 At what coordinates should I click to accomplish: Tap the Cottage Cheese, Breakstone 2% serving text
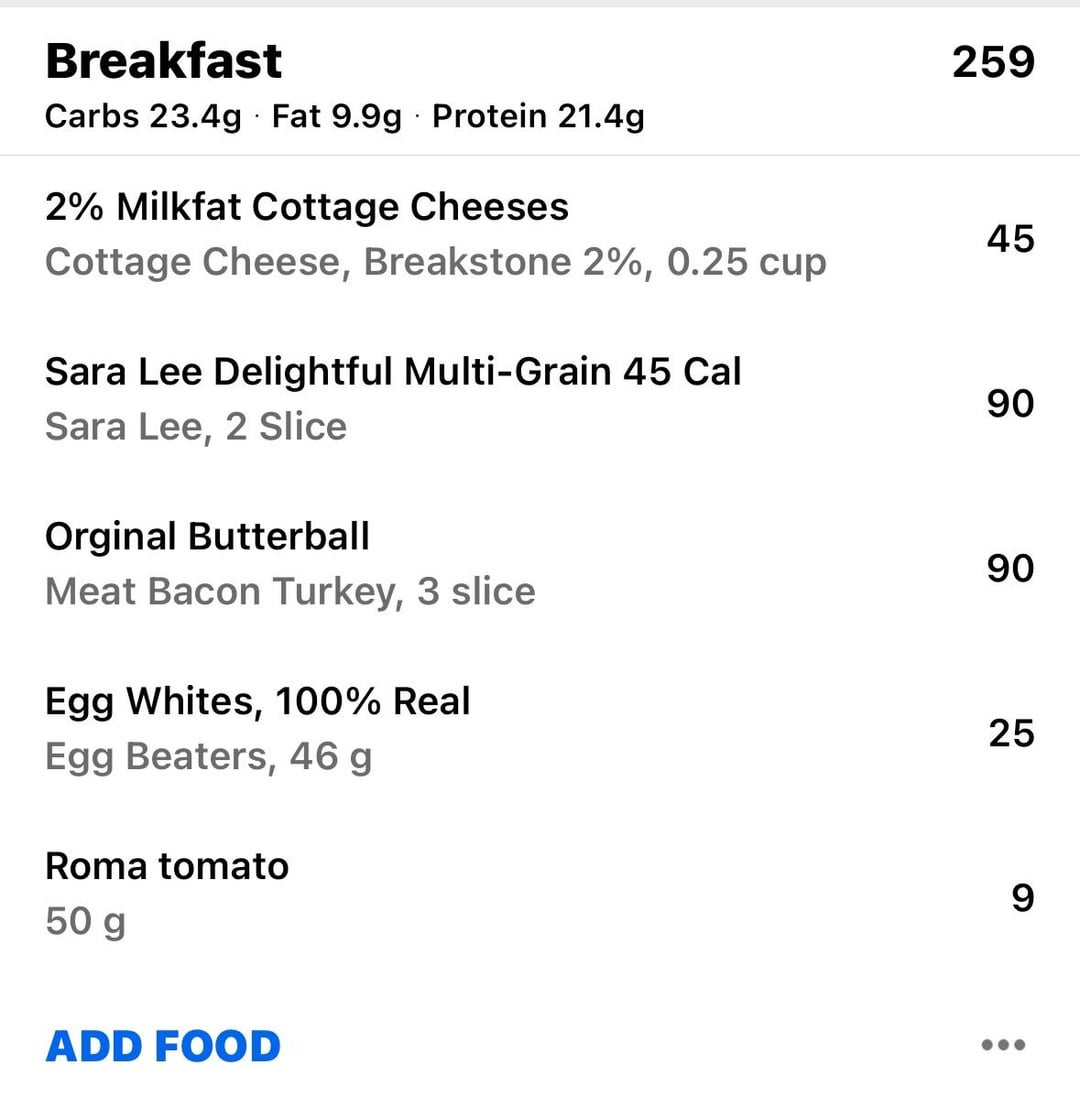click(x=435, y=262)
